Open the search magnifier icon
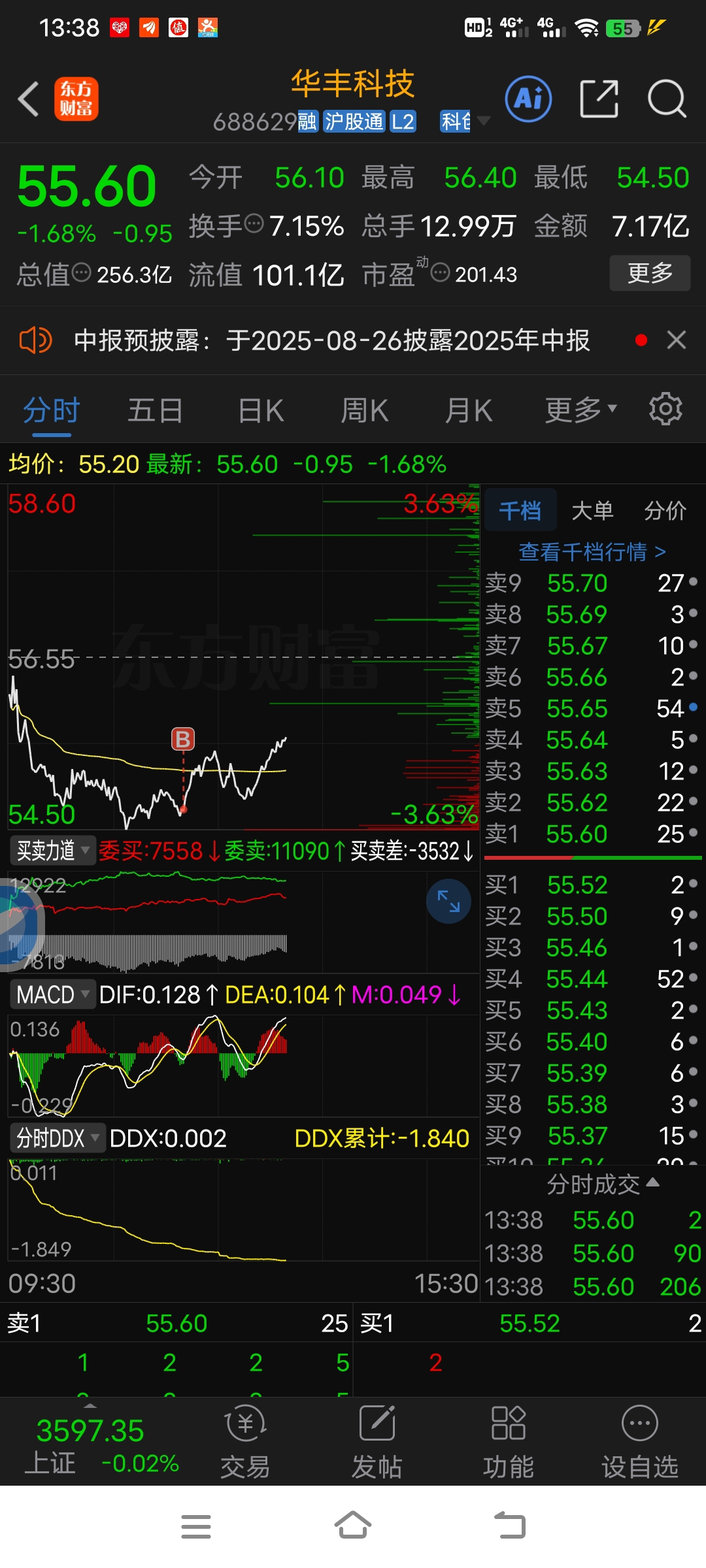The image size is (706, 1568). (667, 99)
